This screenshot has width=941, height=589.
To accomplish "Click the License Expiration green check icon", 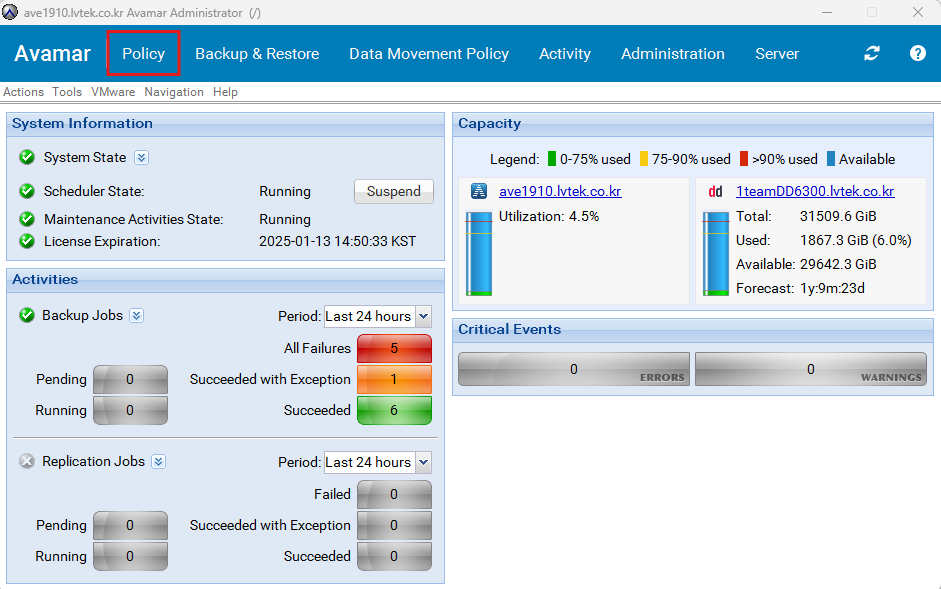I will pos(26,241).
